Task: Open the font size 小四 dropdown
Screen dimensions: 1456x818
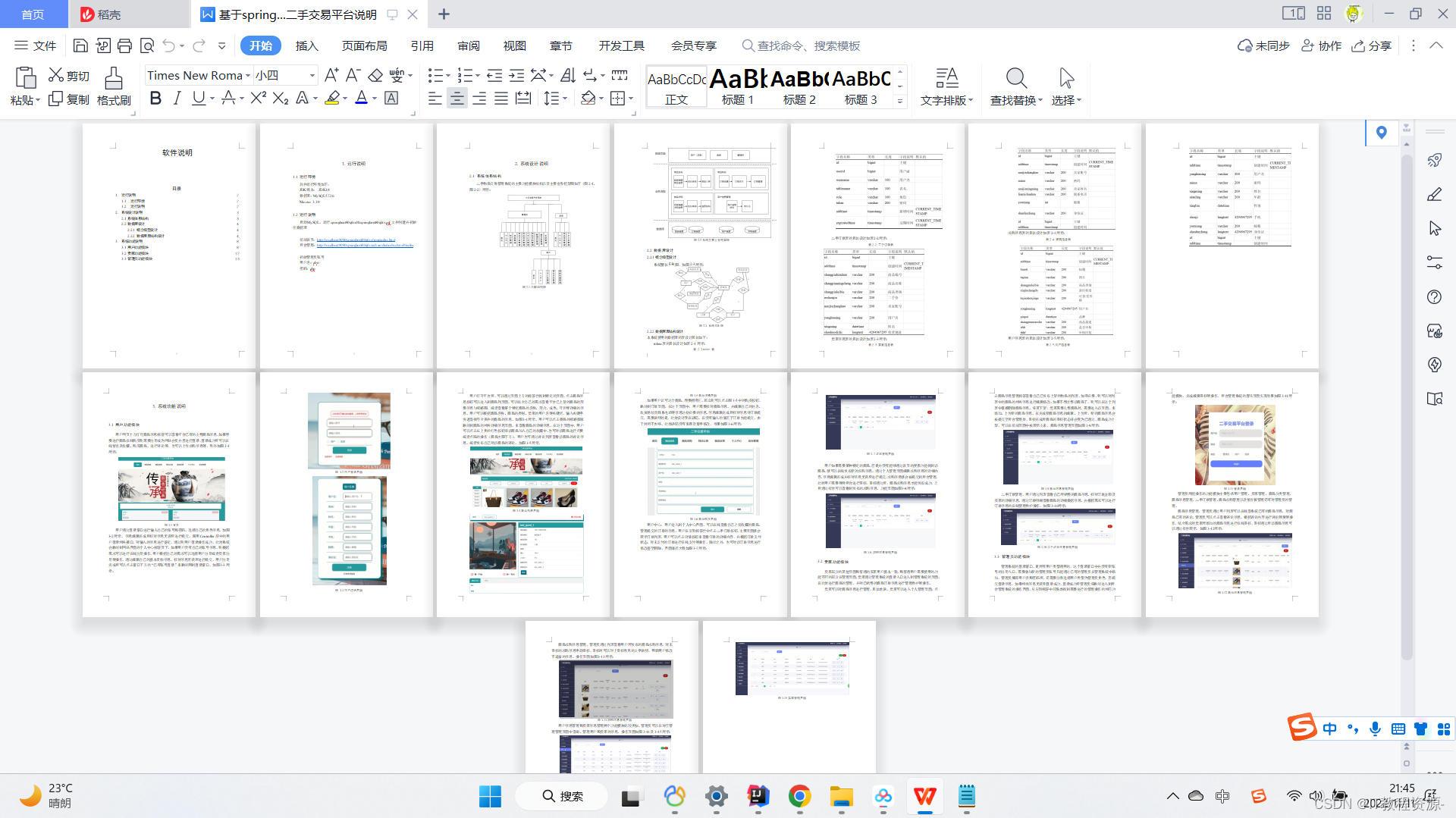Action: tap(312, 75)
